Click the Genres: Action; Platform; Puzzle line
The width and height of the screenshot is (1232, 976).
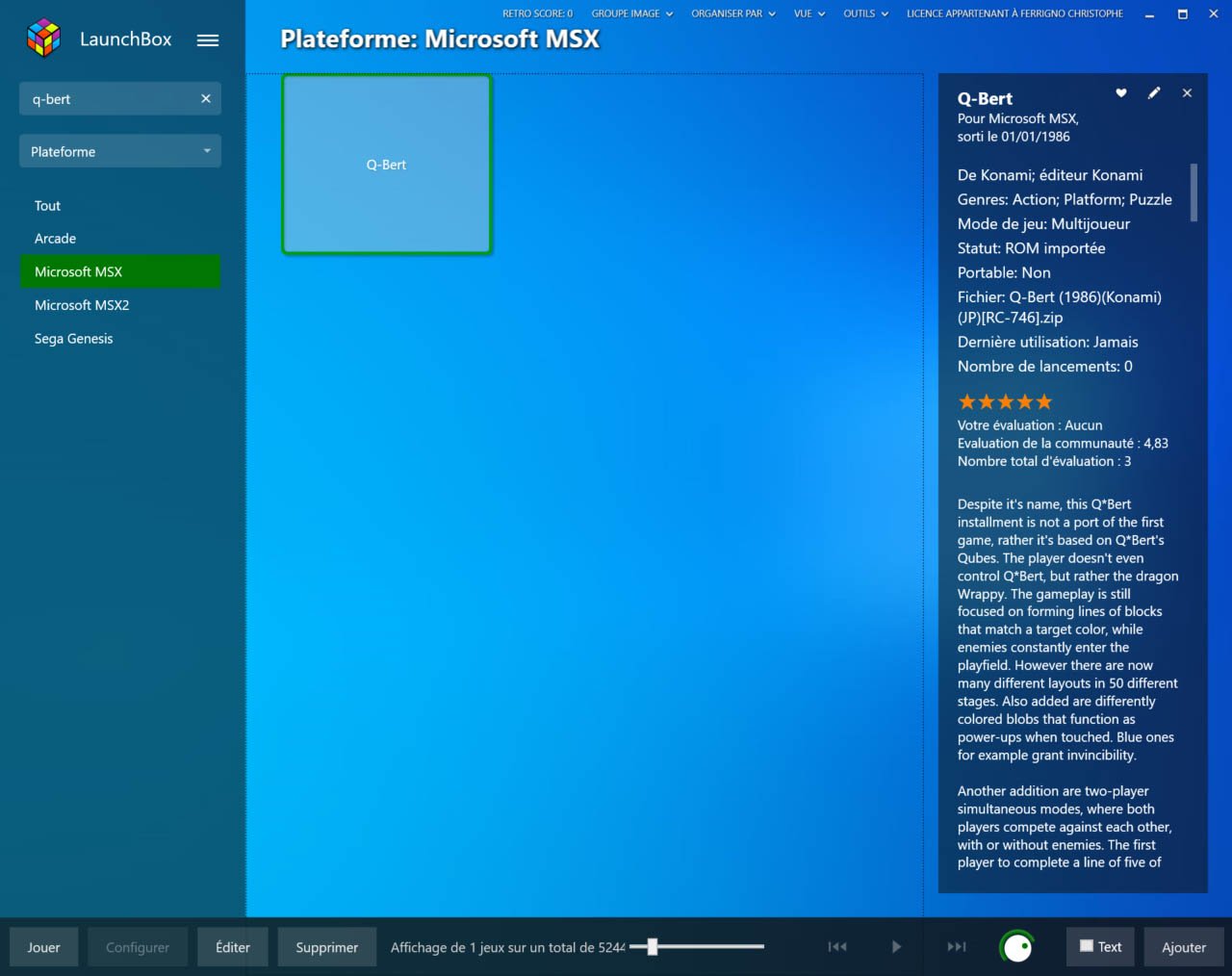pyautogui.click(x=1065, y=199)
